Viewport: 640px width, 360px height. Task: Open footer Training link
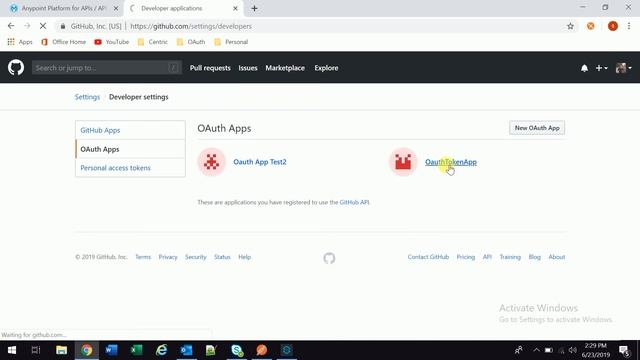[510, 257]
